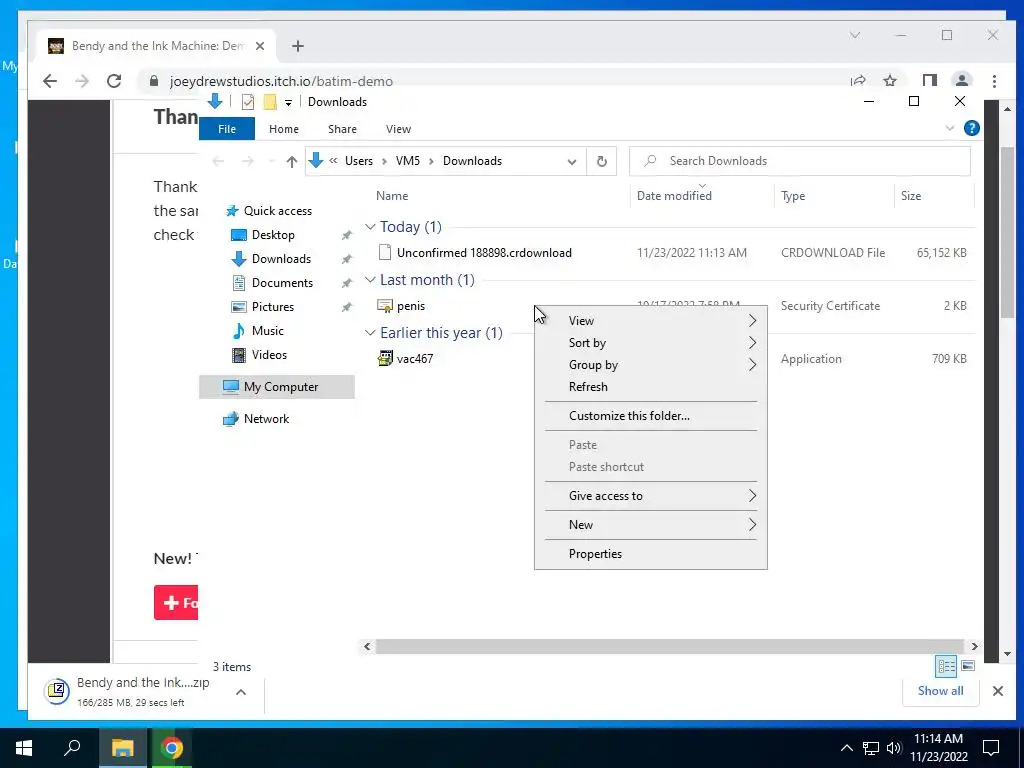Sort by the Date modified column header
The height and width of the screenshot is (768, 1024).
pos(674,196)
